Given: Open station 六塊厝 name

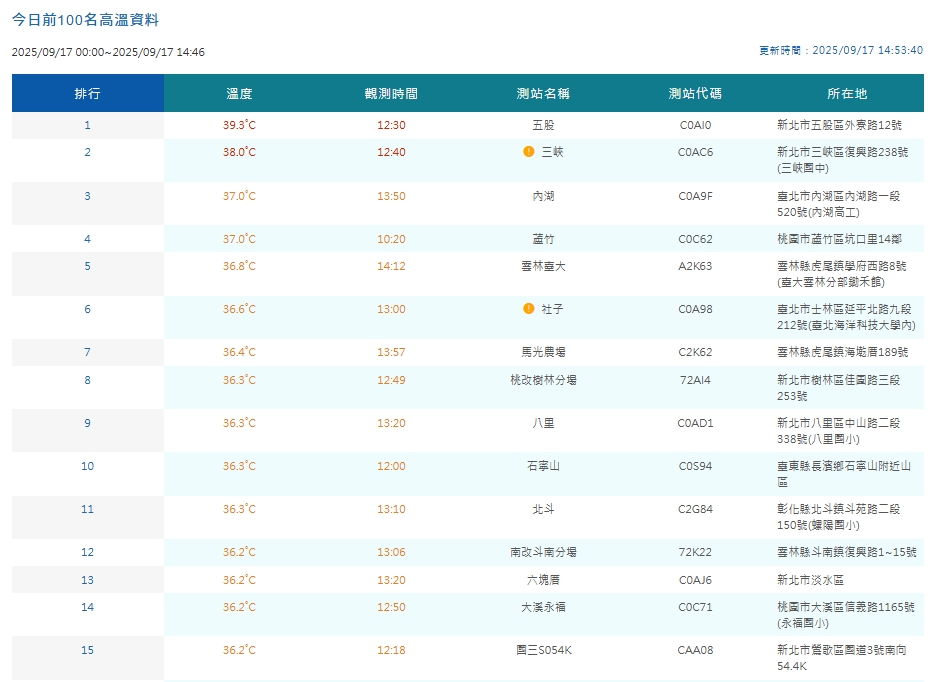Looking at the screenshot, I should (x=543, y=580).
